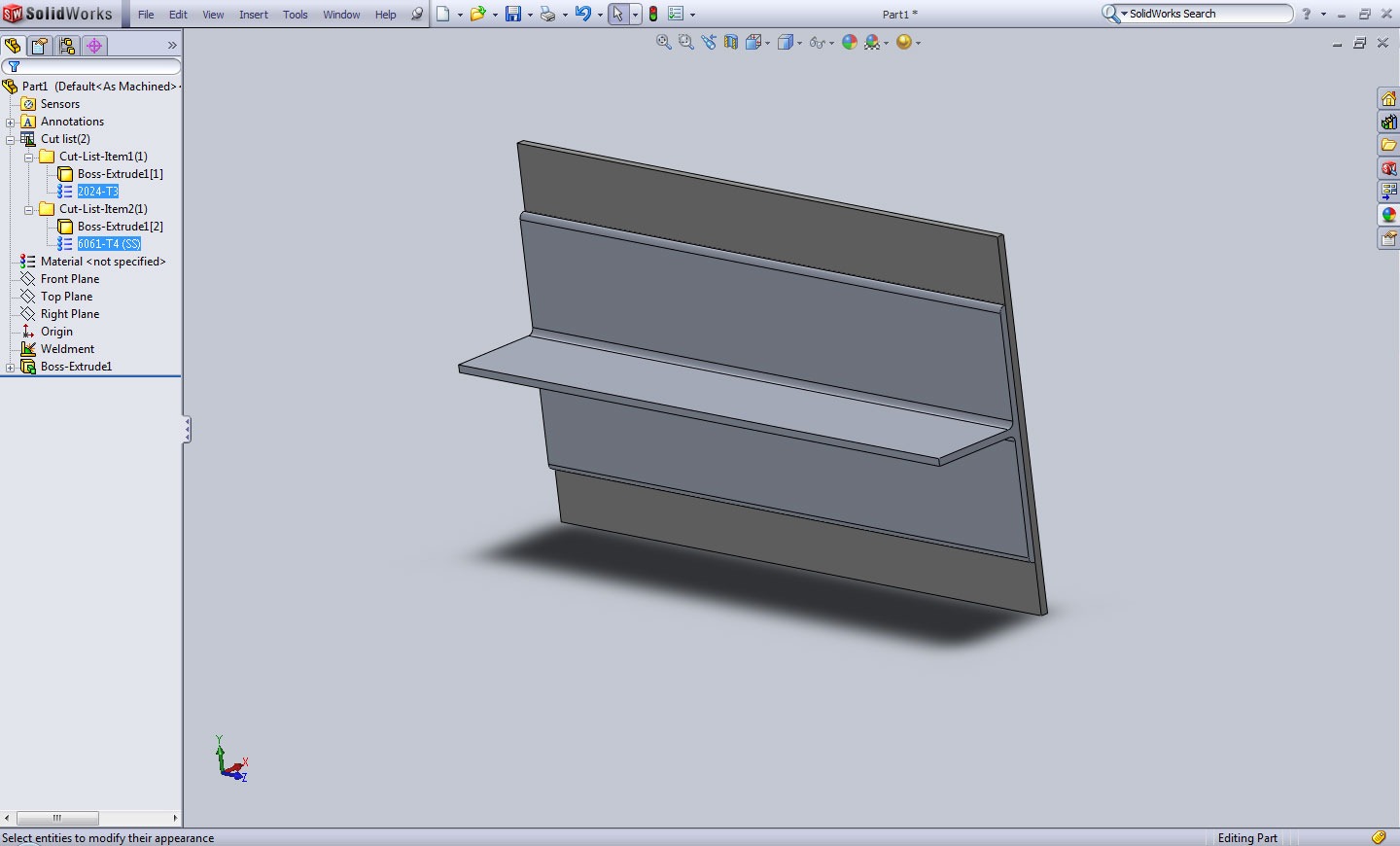Open the Insert menu
The image size is (1400, 846).
254,15
